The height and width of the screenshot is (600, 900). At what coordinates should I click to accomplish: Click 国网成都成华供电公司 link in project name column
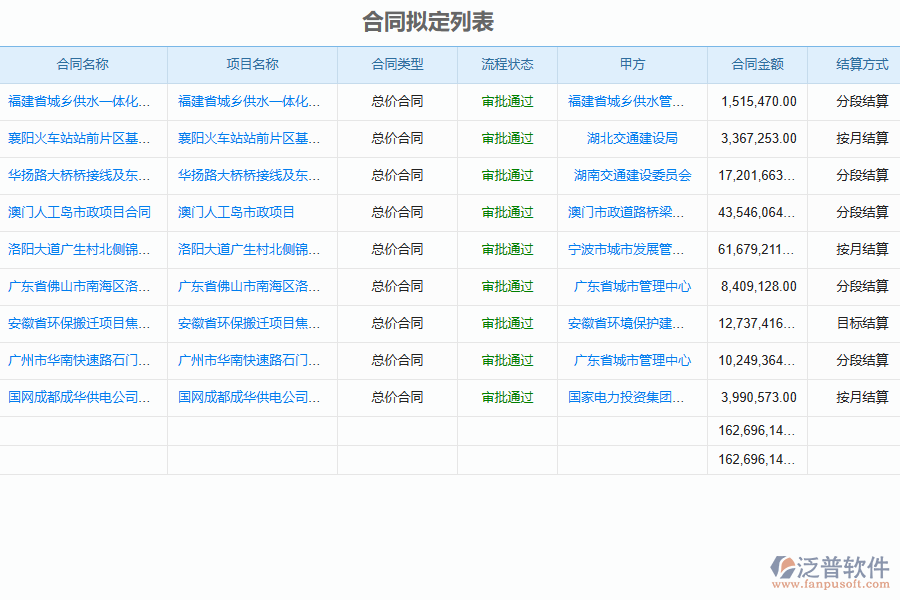[x=250, y=397]
